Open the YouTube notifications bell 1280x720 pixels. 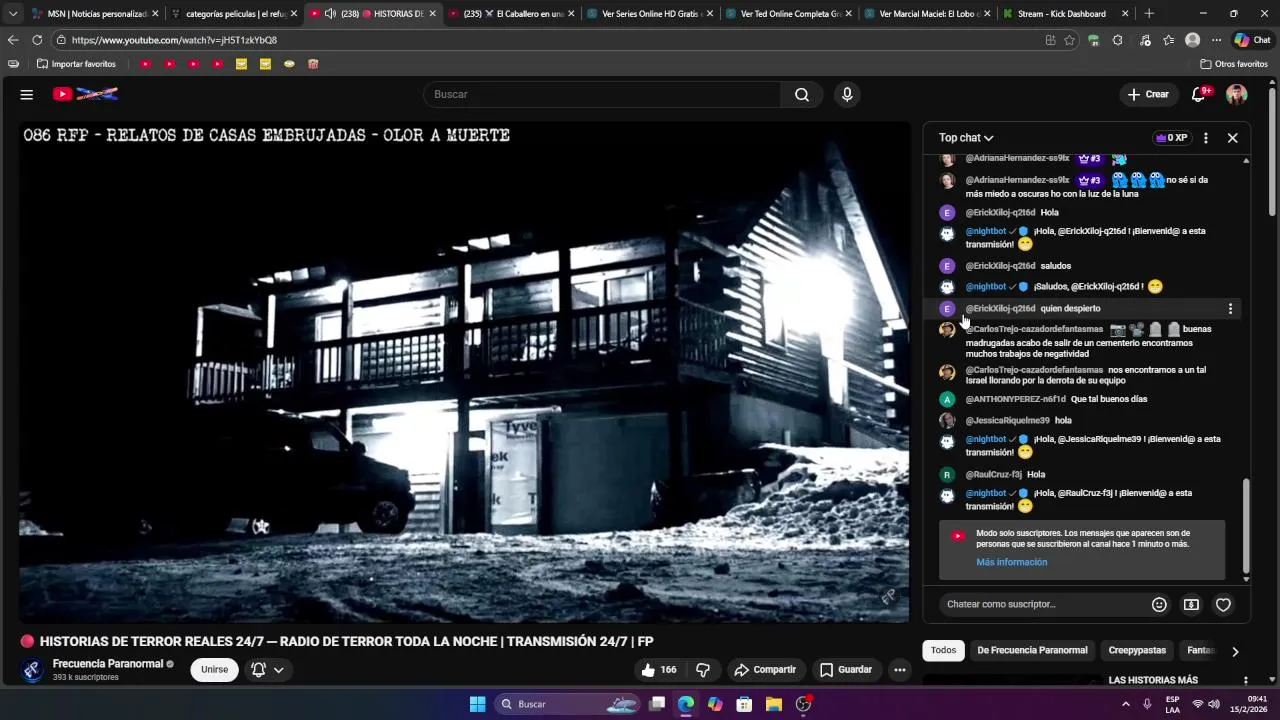point(1200,94)
